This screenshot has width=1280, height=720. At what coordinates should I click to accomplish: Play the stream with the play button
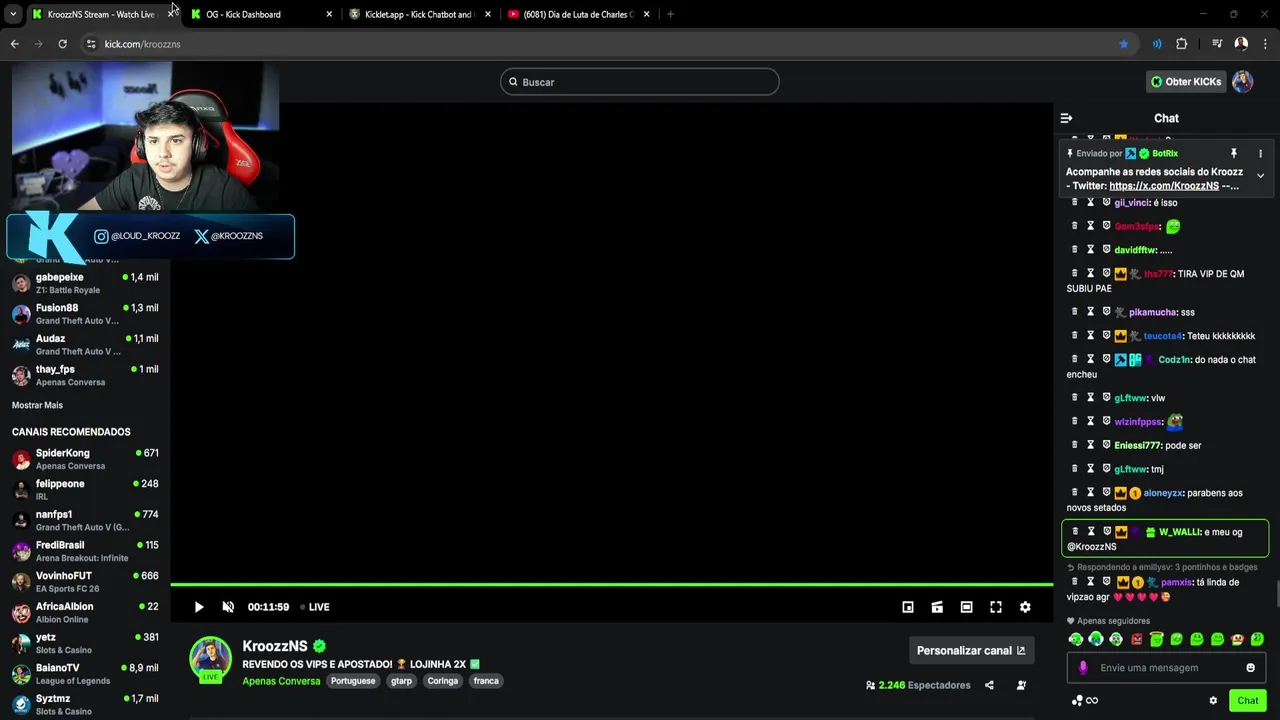point(198,607)
